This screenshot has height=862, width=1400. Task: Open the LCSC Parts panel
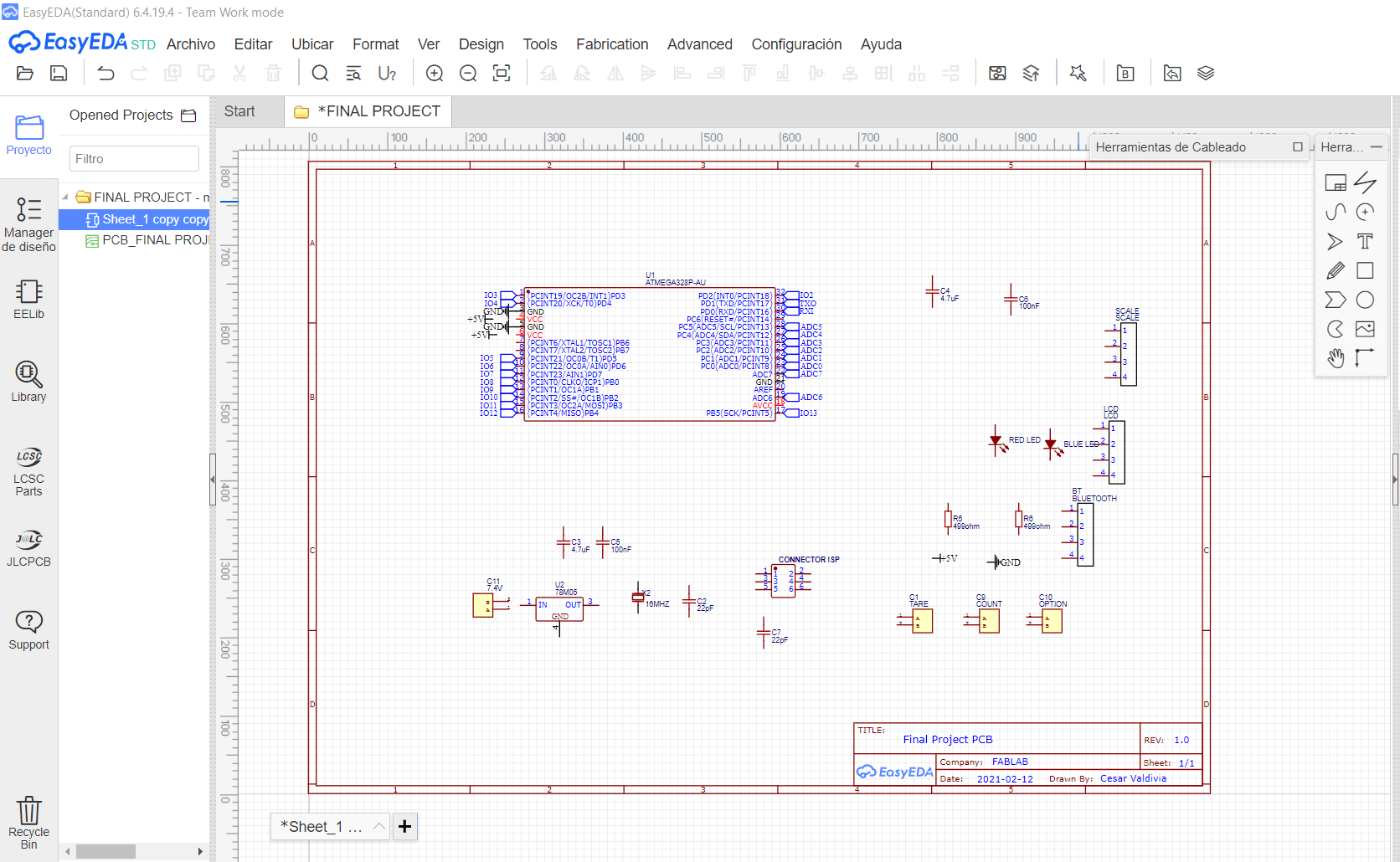[x=28, y=471]
